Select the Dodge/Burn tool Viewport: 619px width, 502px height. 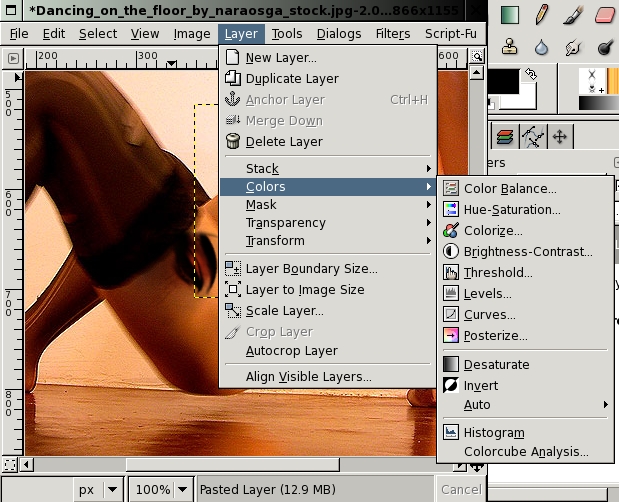coord(604,47)
